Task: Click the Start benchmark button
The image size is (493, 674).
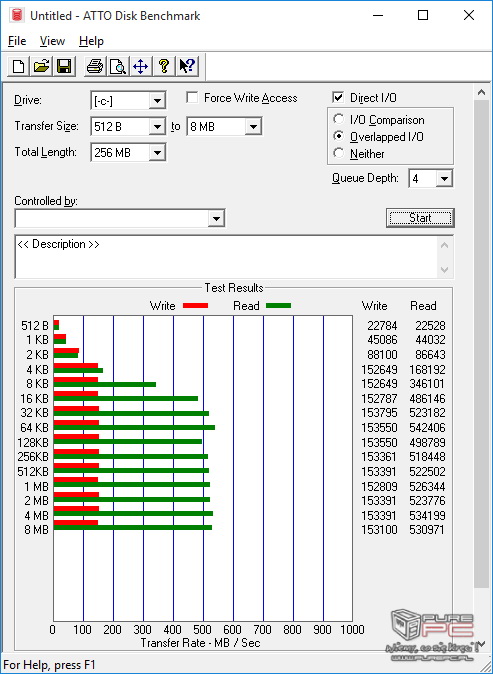Action: (x=420, y=218)
